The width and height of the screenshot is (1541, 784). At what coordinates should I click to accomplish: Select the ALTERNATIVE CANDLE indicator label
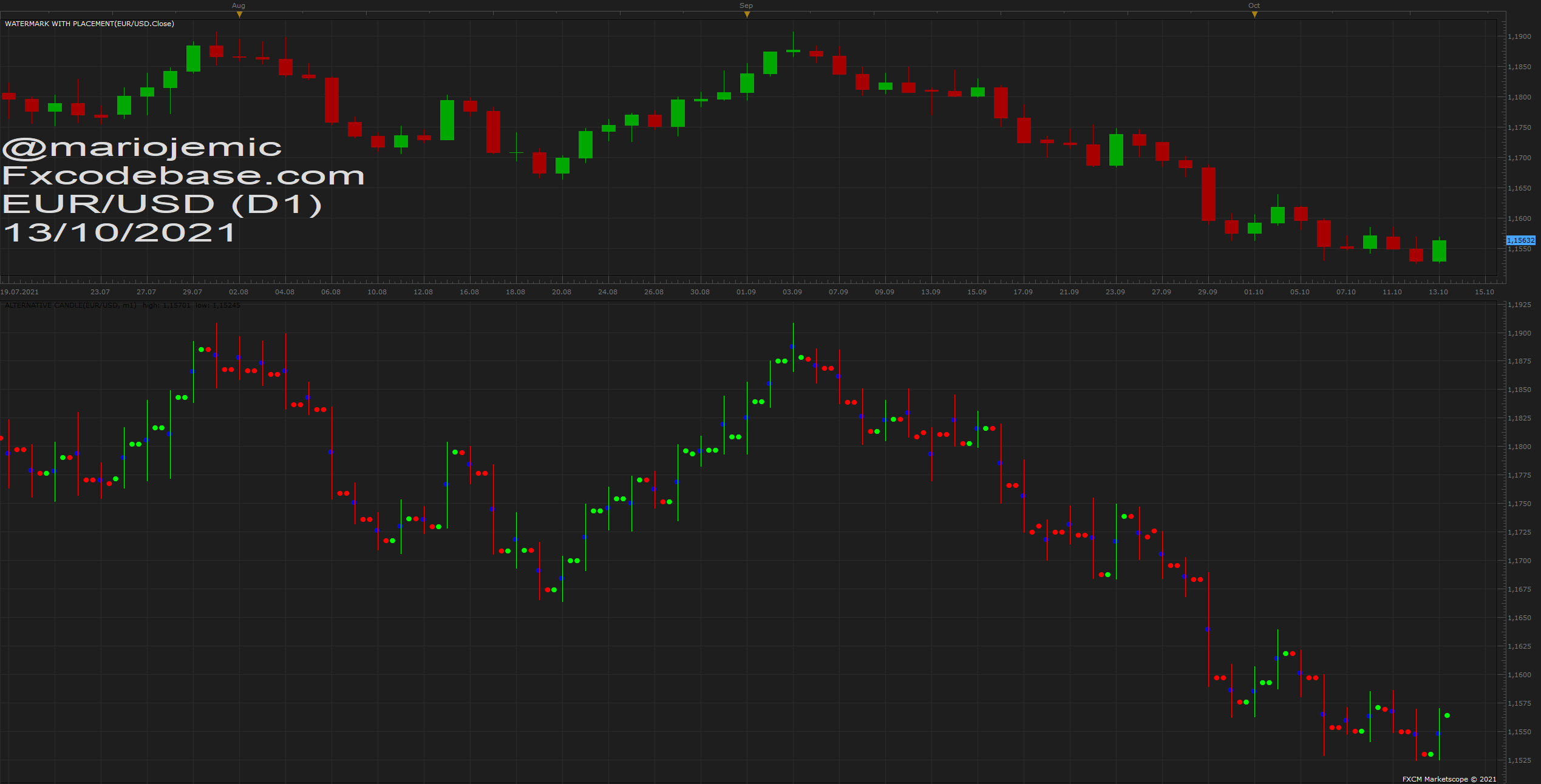coord(122,305)
